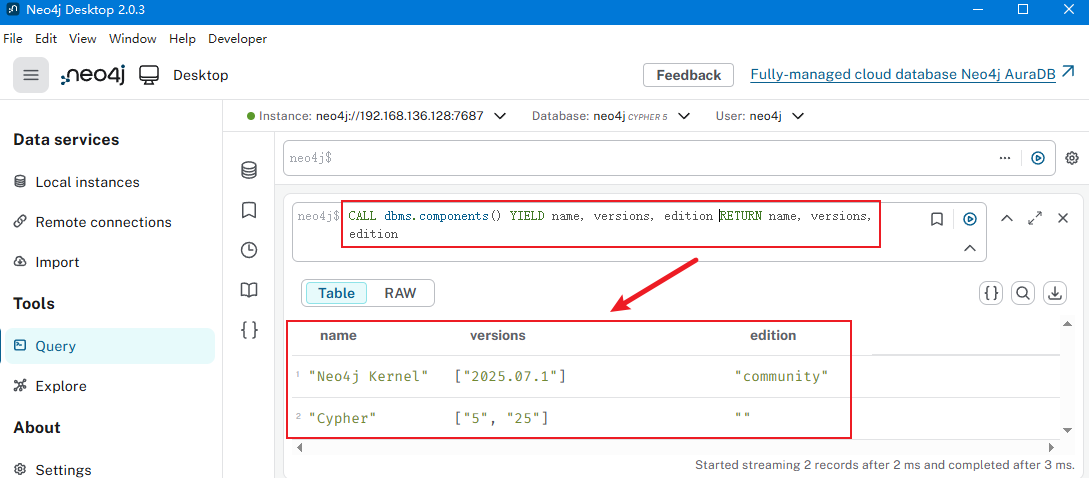Select the ["2025.07.1"] versions cell

point(510,377)
